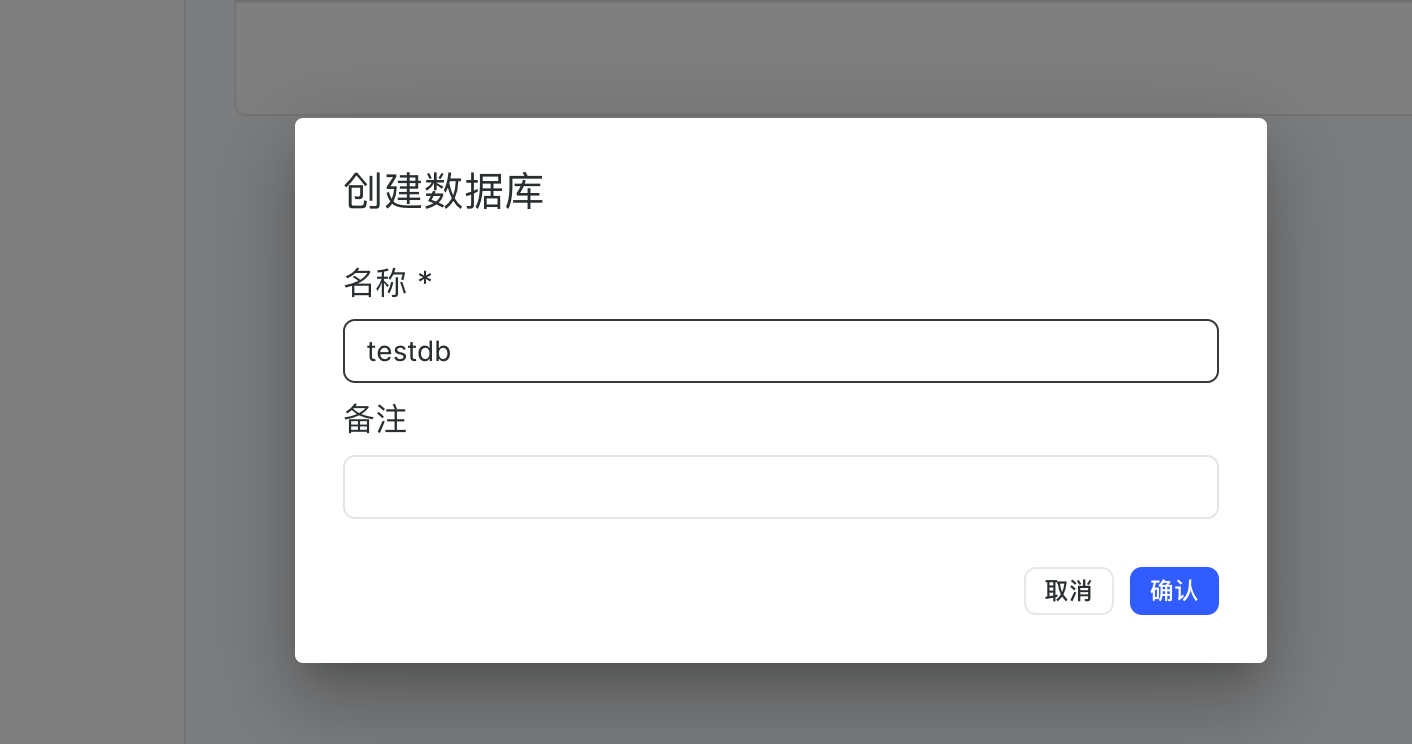Click the dimmed area below the dialog
Viewport: 1412px width, 744px height.
tap(780, 705)
